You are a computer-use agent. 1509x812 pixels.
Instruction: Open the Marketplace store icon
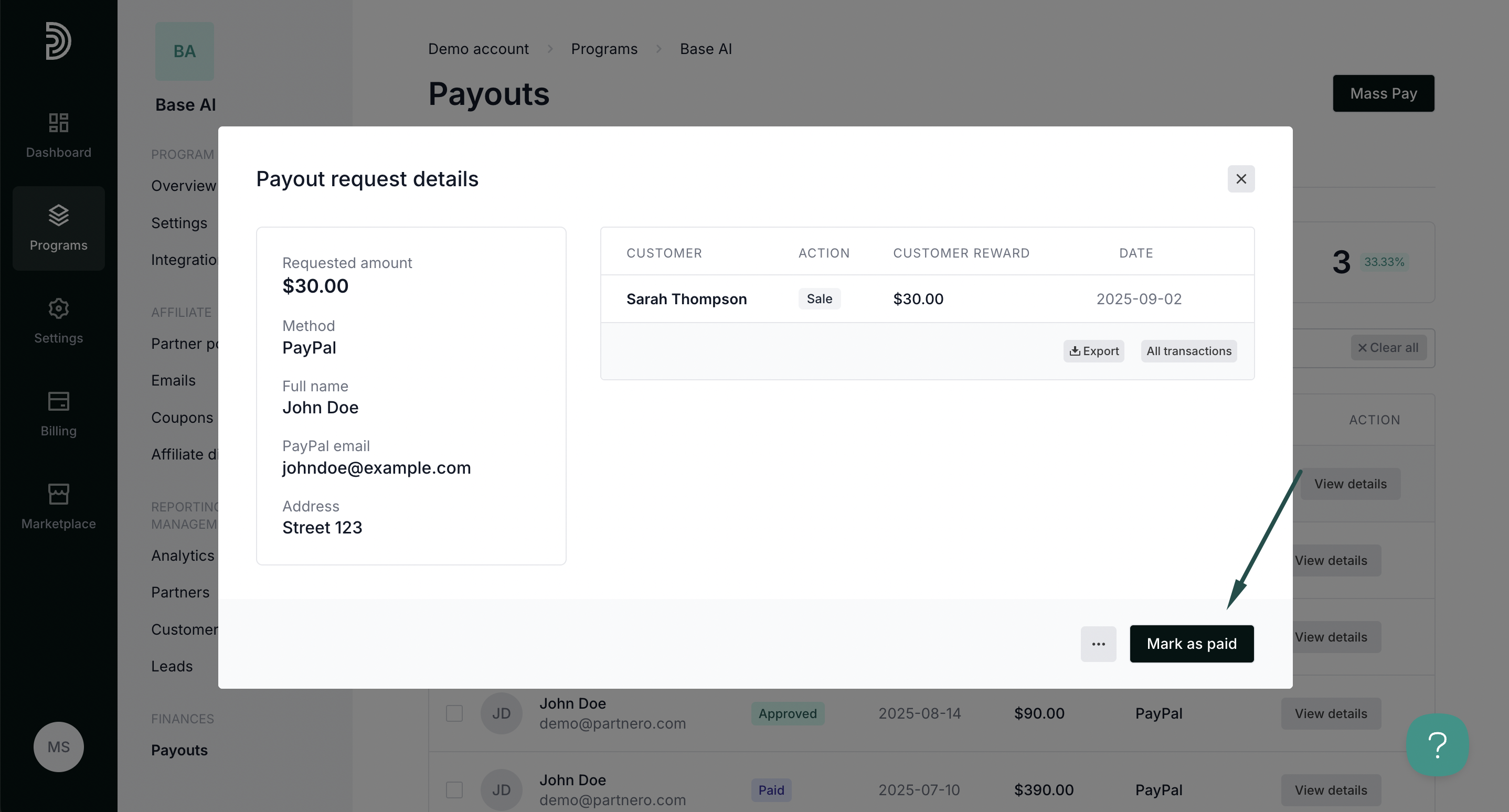point(59,494)
